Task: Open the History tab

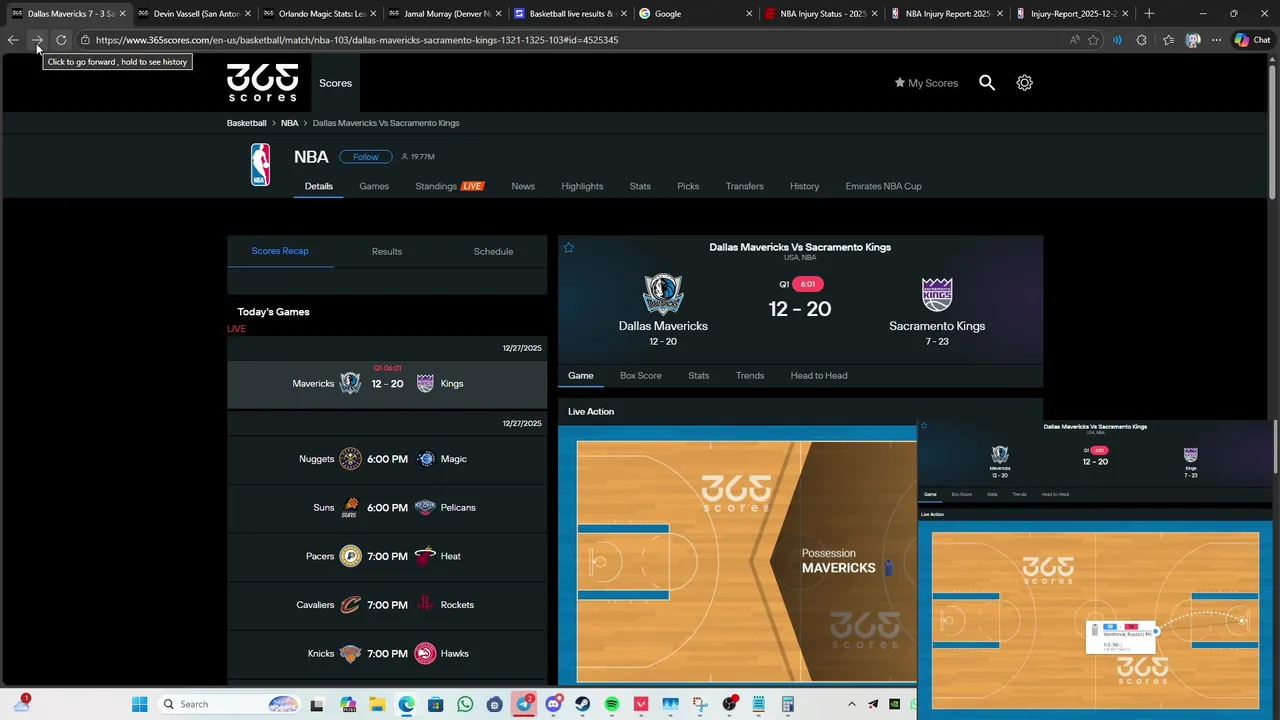Action: (x=804, y=186)
